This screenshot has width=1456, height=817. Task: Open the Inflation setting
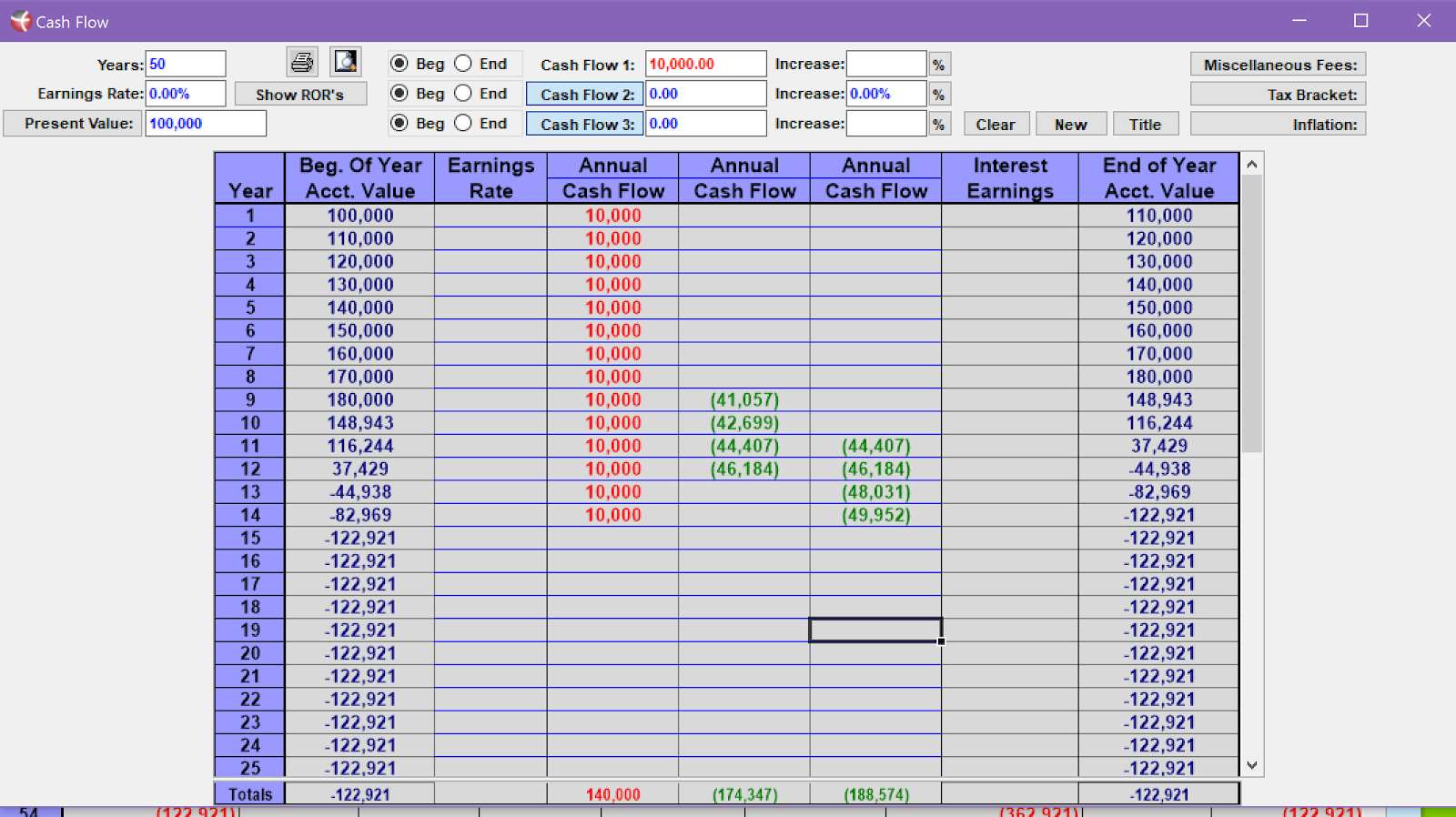point(1278,125)
